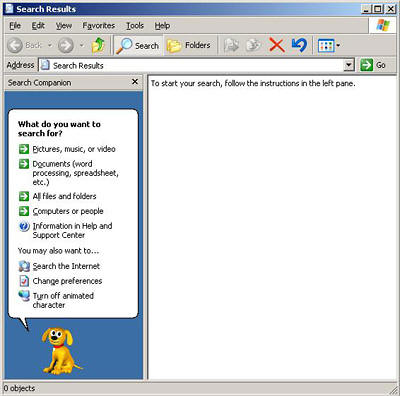
Task: Toggle the Search toolbar button
Action: pos(138,45)
